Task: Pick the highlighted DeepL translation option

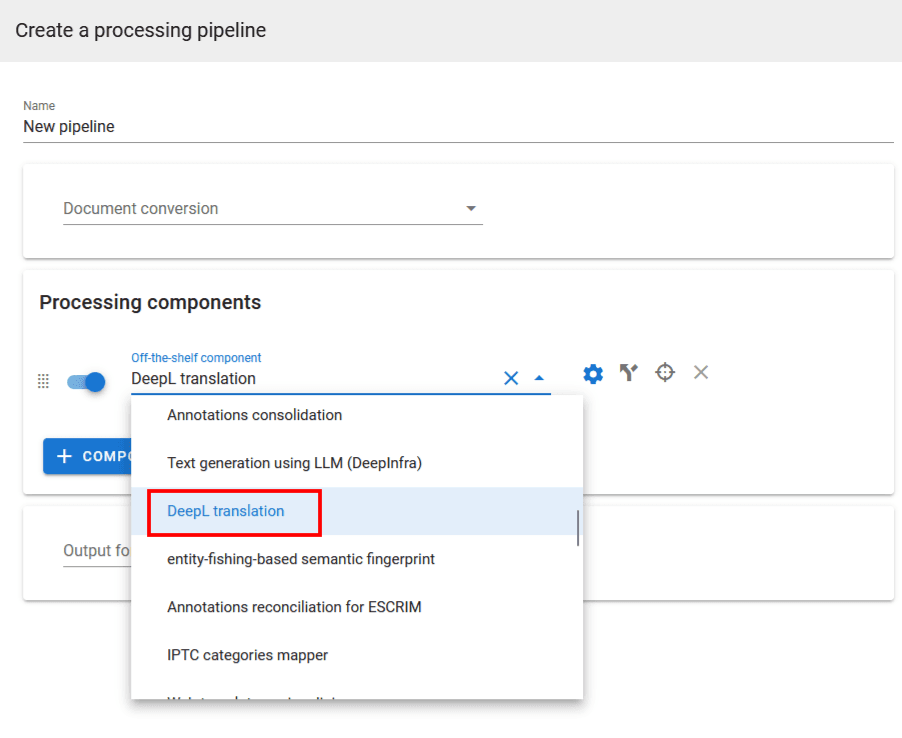Action: point(226,511)
